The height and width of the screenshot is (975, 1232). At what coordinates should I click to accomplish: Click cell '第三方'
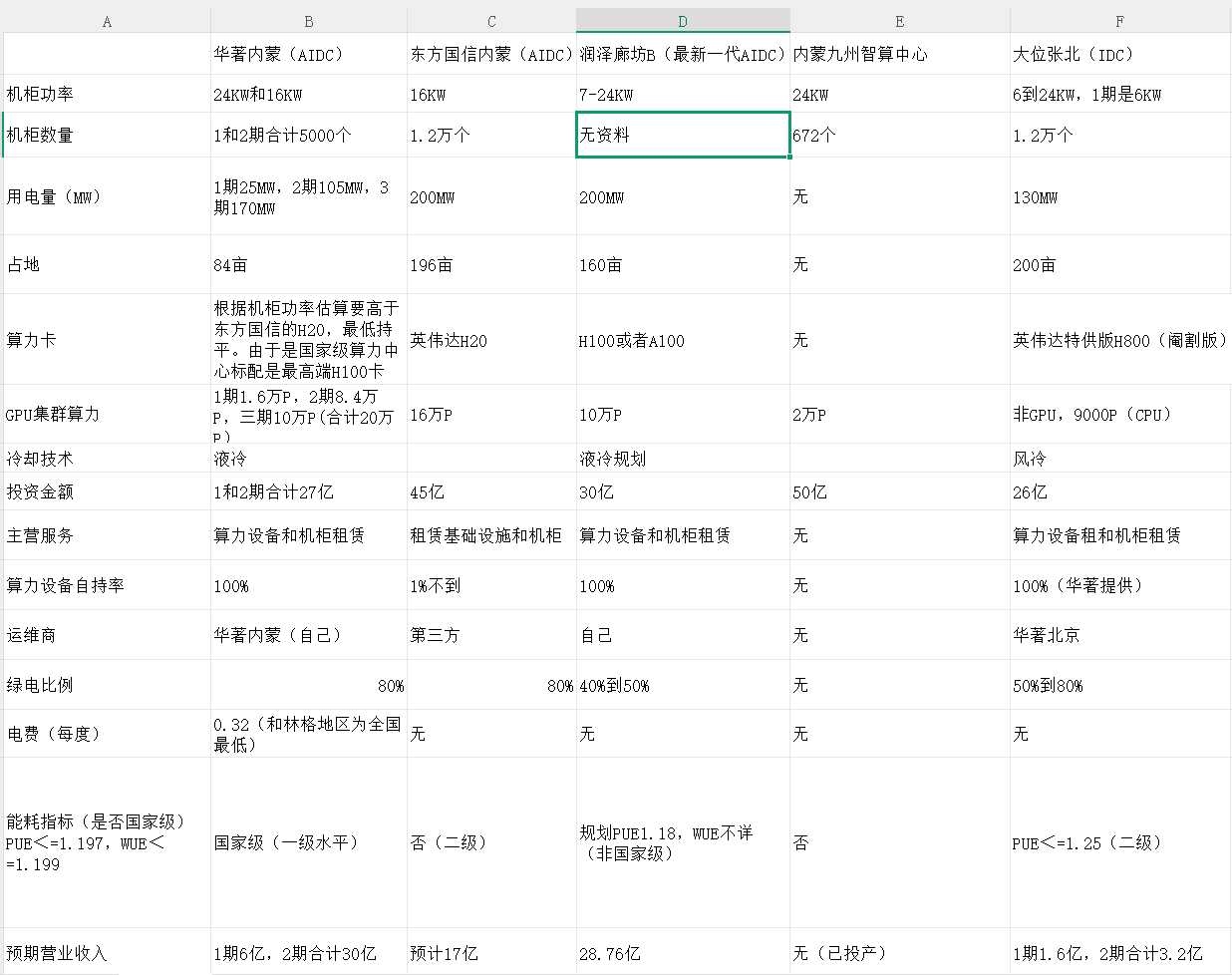[491, 635]
